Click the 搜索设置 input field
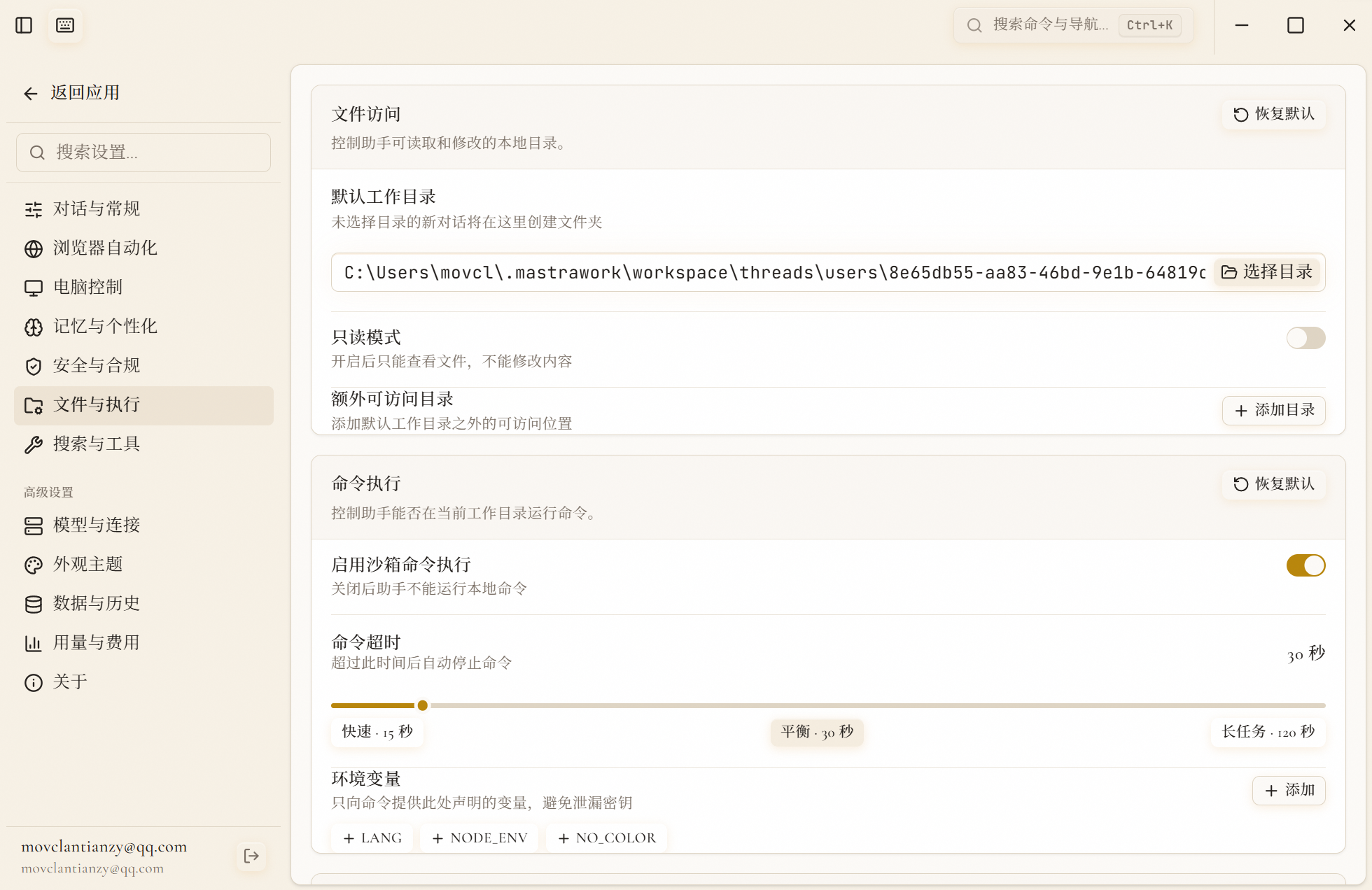 tap(143, 153)
